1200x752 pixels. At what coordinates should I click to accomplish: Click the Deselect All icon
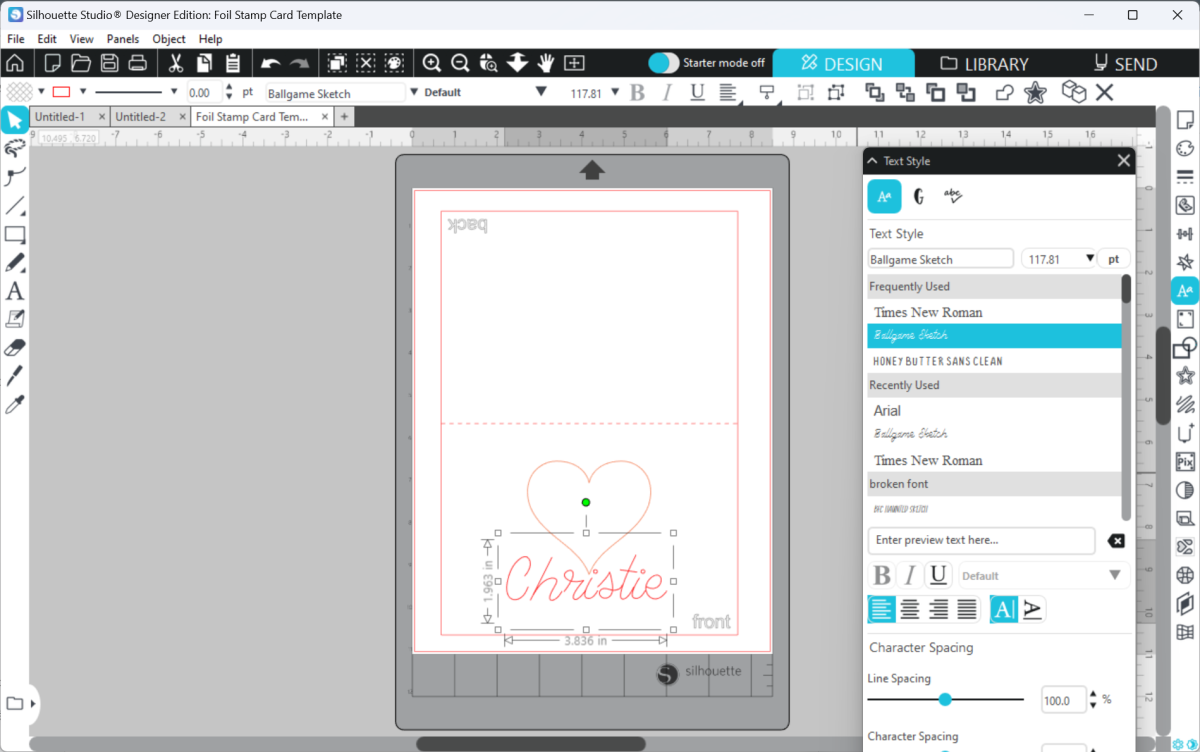[x=366, y=63]
